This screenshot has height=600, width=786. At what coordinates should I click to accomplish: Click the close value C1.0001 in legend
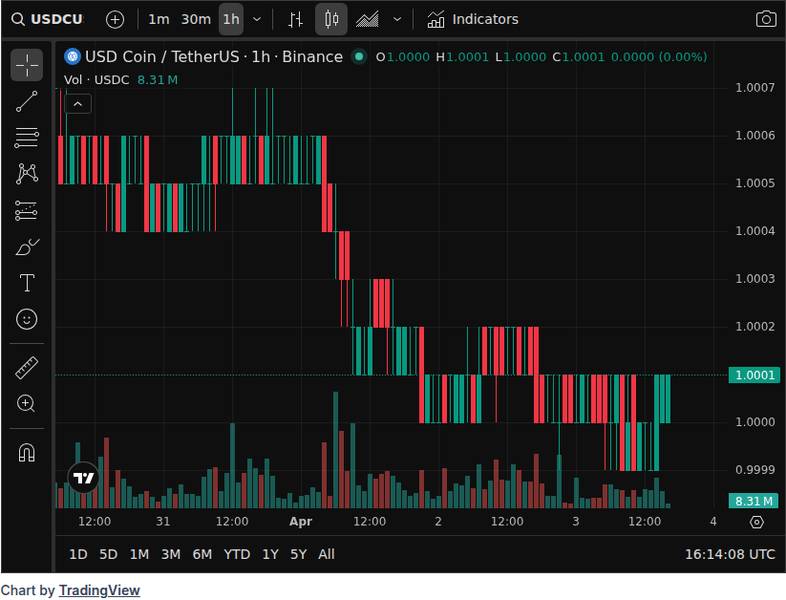tap(578, 57)
